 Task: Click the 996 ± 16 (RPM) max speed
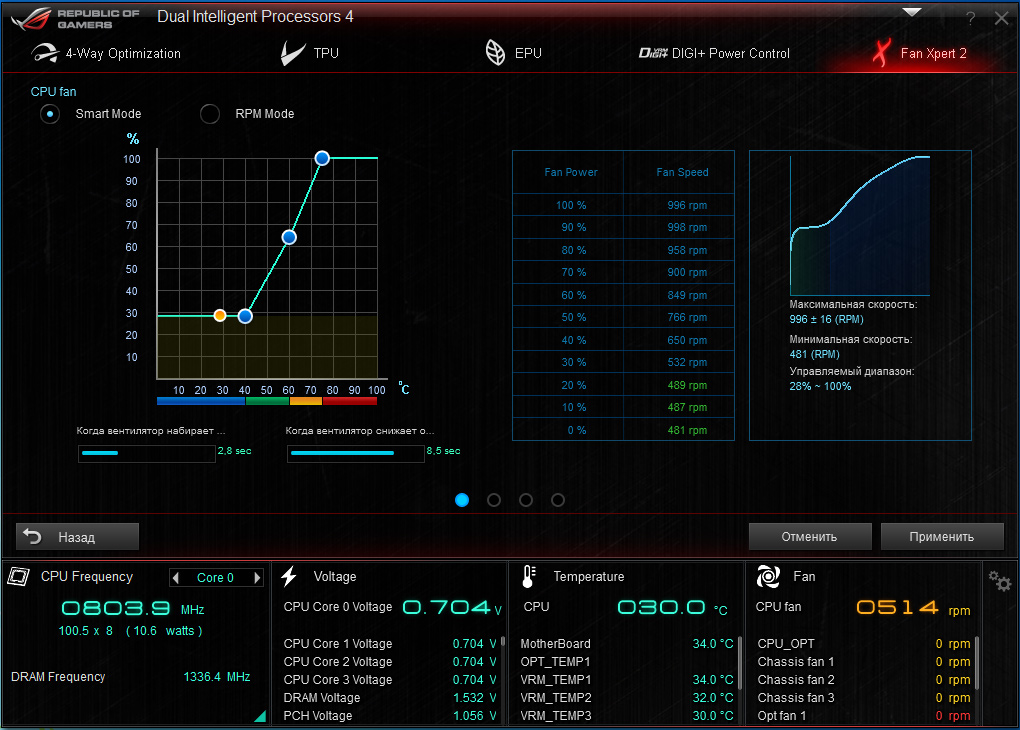[x=827, y=319]
